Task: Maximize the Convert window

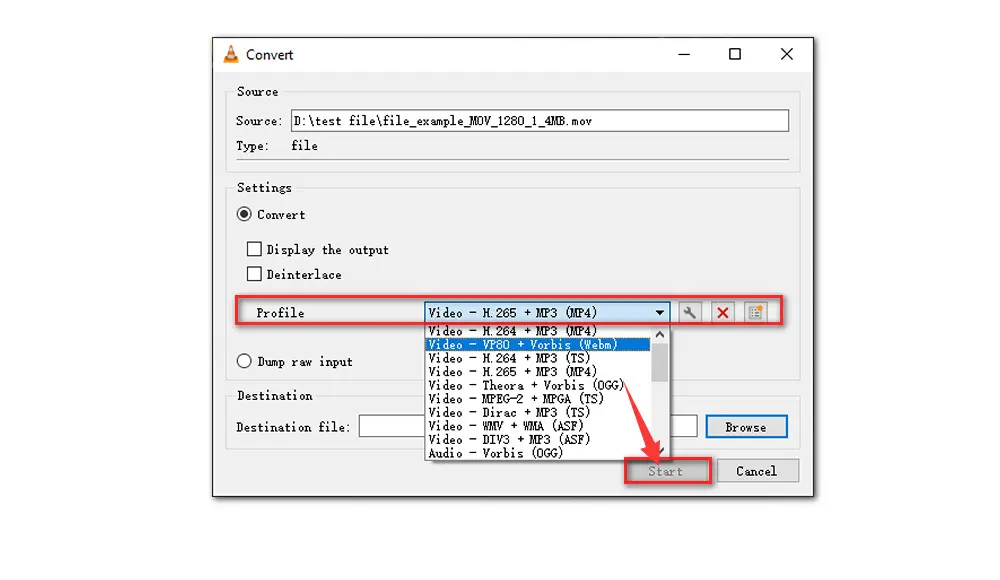Action: click(x=735, y=54)
